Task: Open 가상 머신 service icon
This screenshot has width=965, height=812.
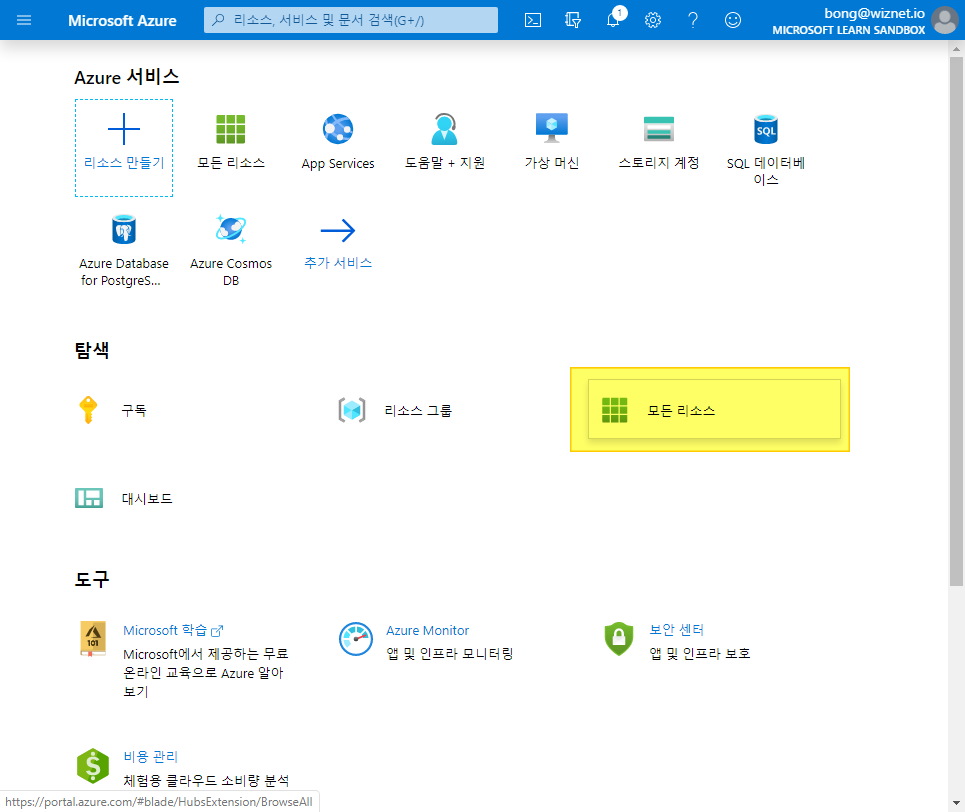Action: tap(551, 129)
